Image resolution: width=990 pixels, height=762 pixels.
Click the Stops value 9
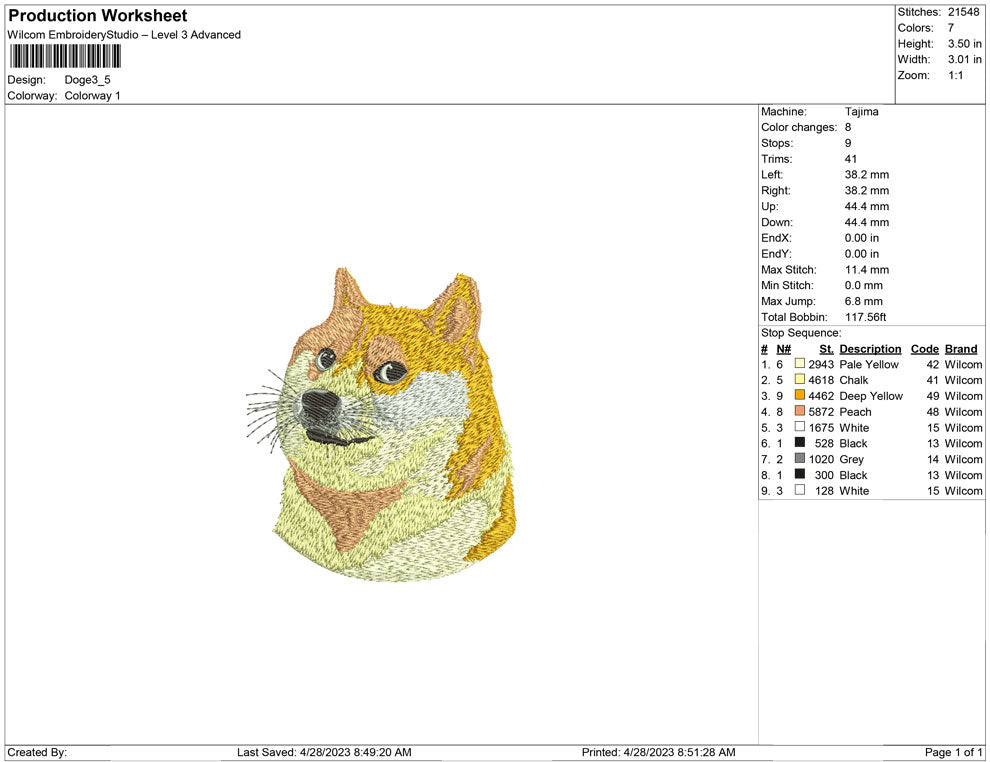pyautogui.click(x=848, y=143)
